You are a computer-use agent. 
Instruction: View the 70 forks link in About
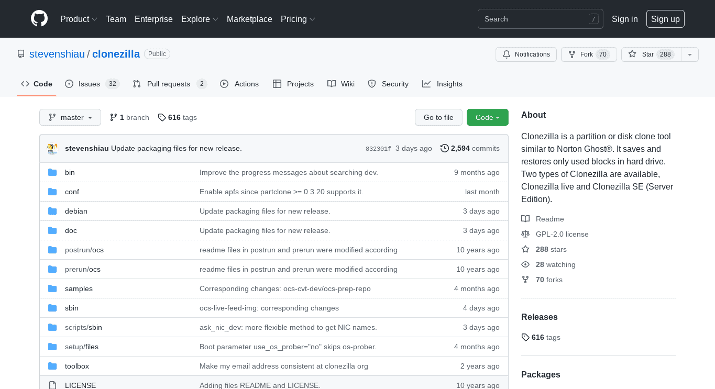point(542,280)
